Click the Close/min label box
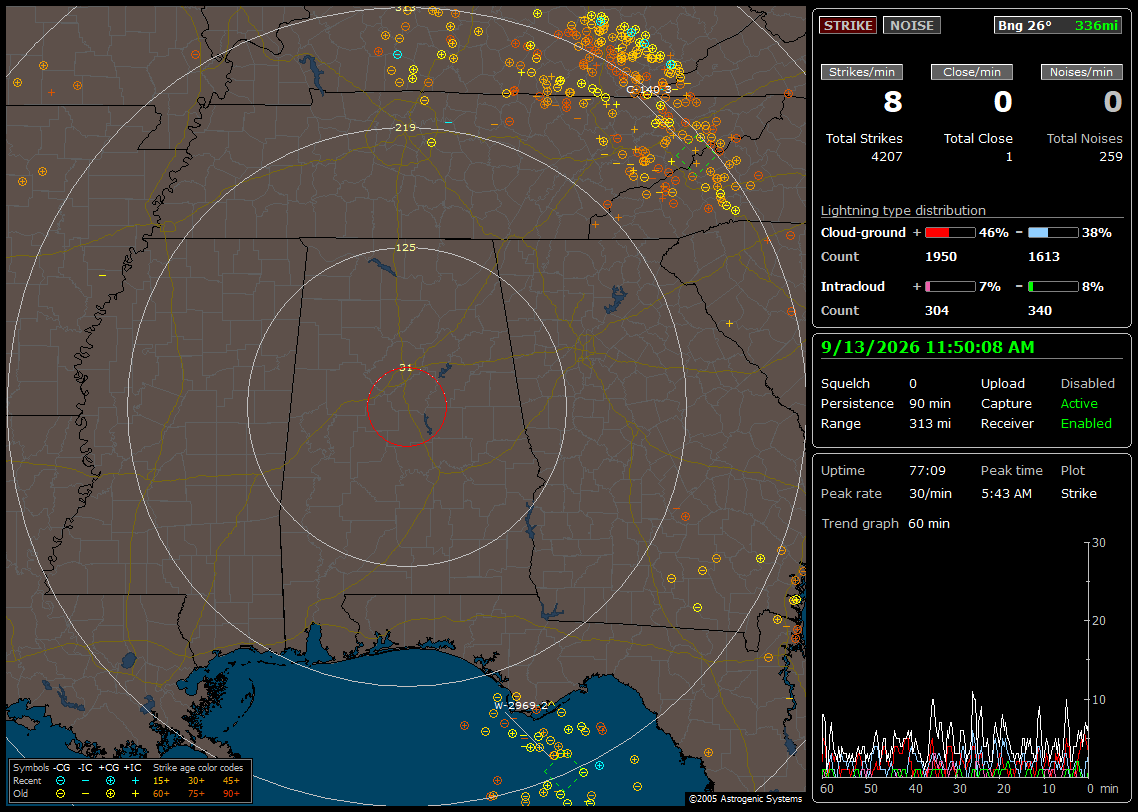Screen dimensions: 1138x812 click(972, 72)
